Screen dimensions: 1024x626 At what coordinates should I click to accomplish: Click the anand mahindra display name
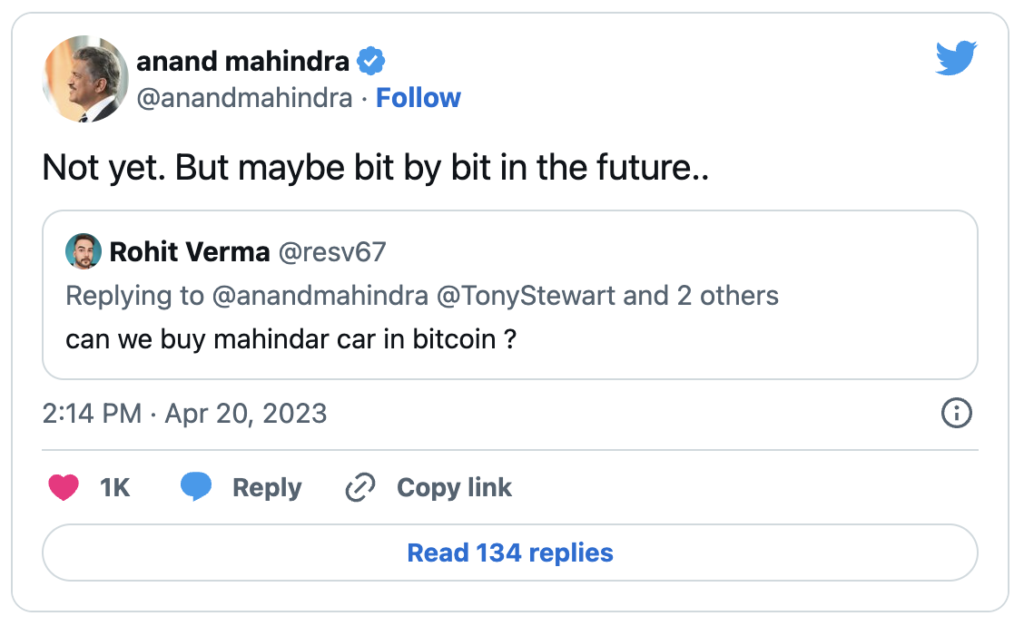[243, 62]
